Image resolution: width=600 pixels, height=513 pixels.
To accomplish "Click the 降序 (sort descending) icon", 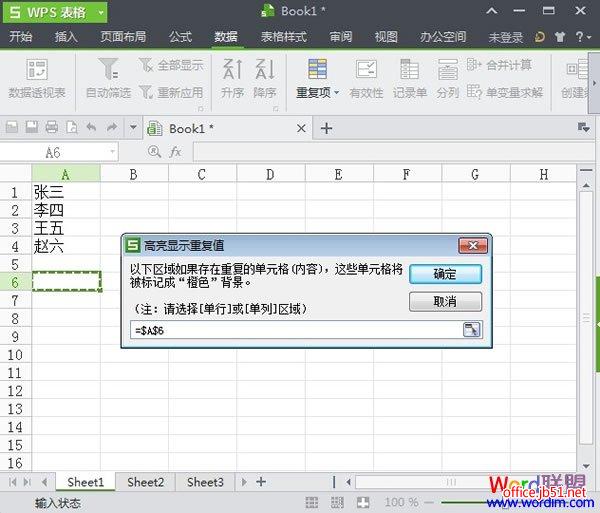I will (264, 70).
